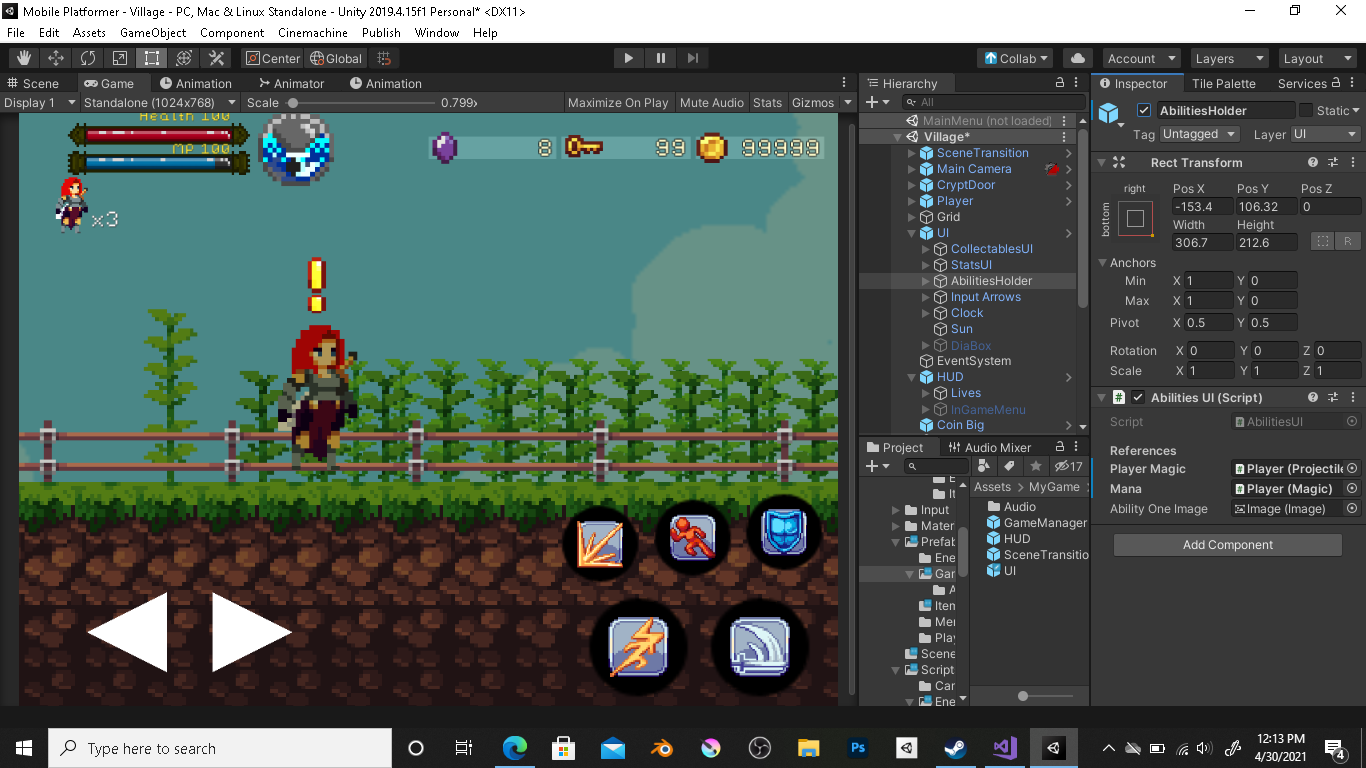
Task: Select the Rotate tool
Action: [88, 58]
